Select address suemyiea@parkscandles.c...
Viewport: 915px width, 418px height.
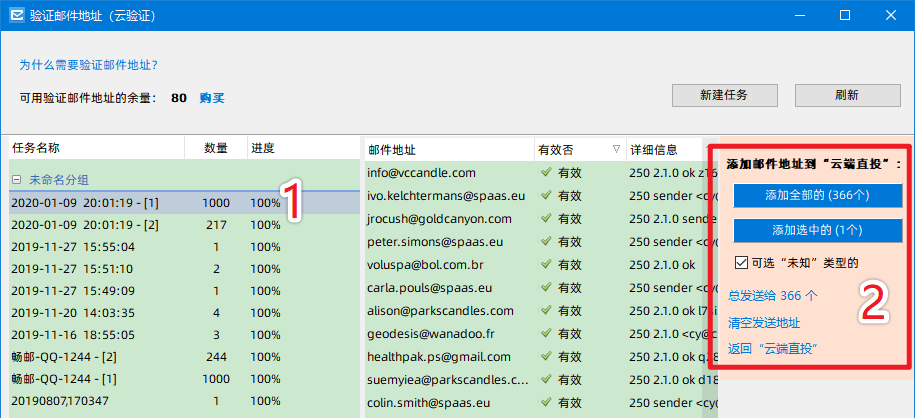point(448,380)
